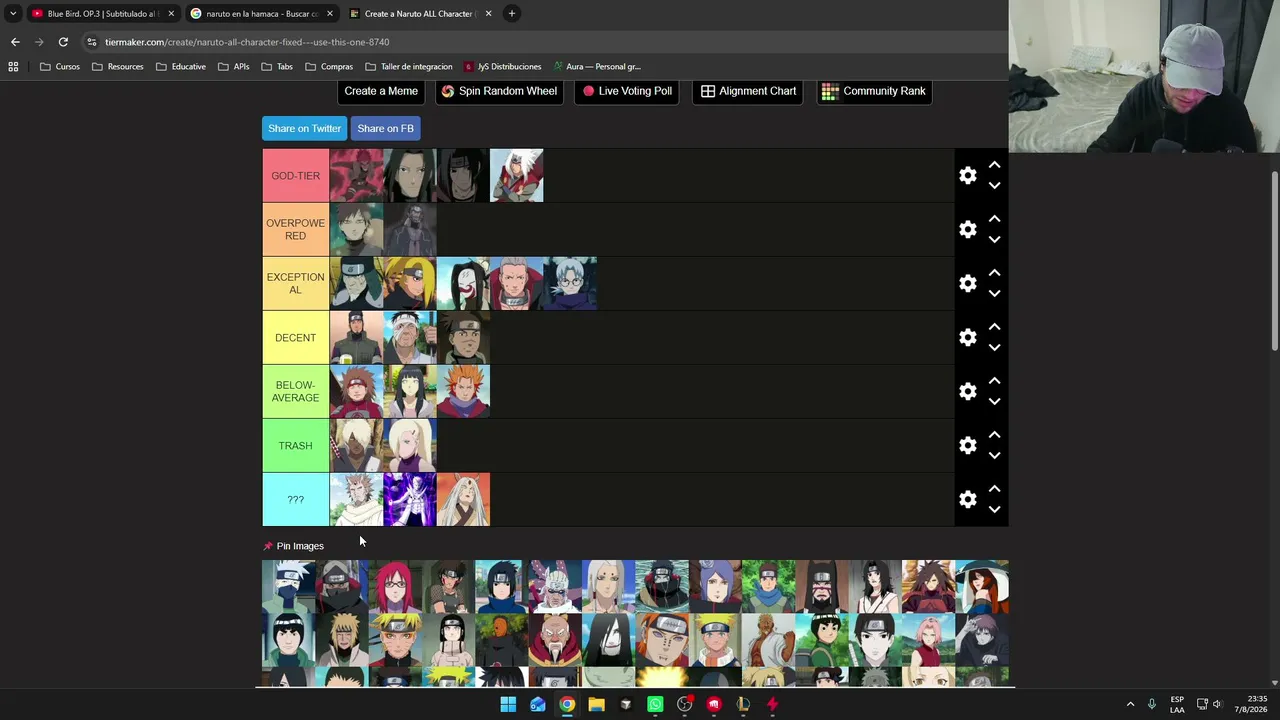The width and height of the screenshot is (1280, 720).
Task: Click the page vertical scrollbar
Action: click(1275, 260)
